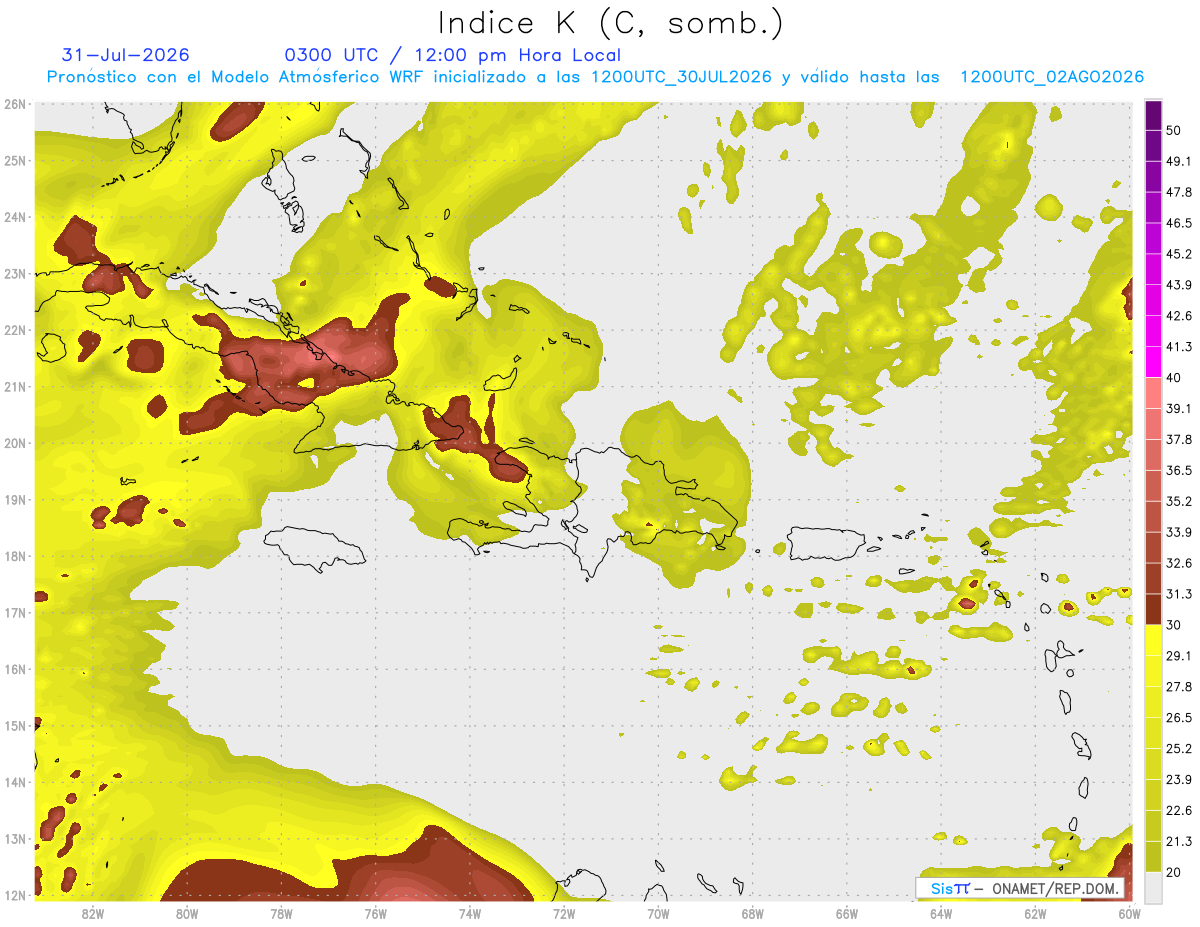Click legend value "46.5"
The image size is (1200, 927).
coord(1179,223)
